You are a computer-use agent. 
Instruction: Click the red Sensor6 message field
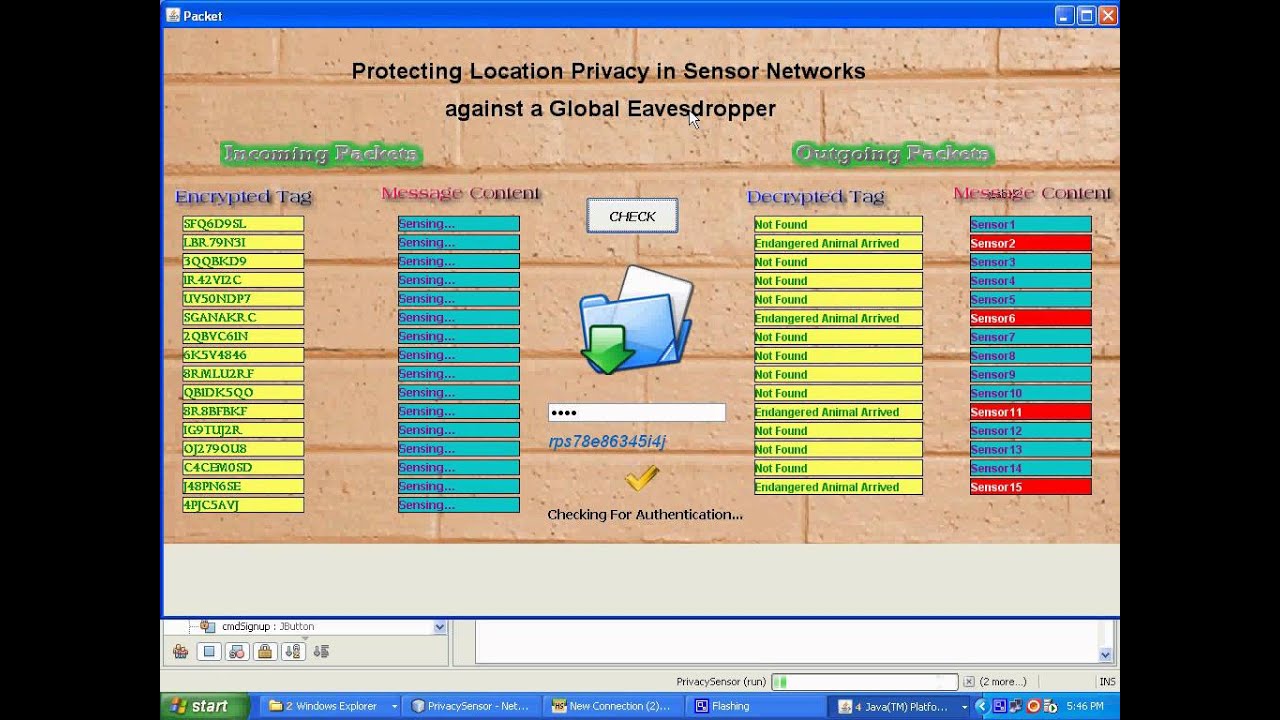click(1030, 318)
